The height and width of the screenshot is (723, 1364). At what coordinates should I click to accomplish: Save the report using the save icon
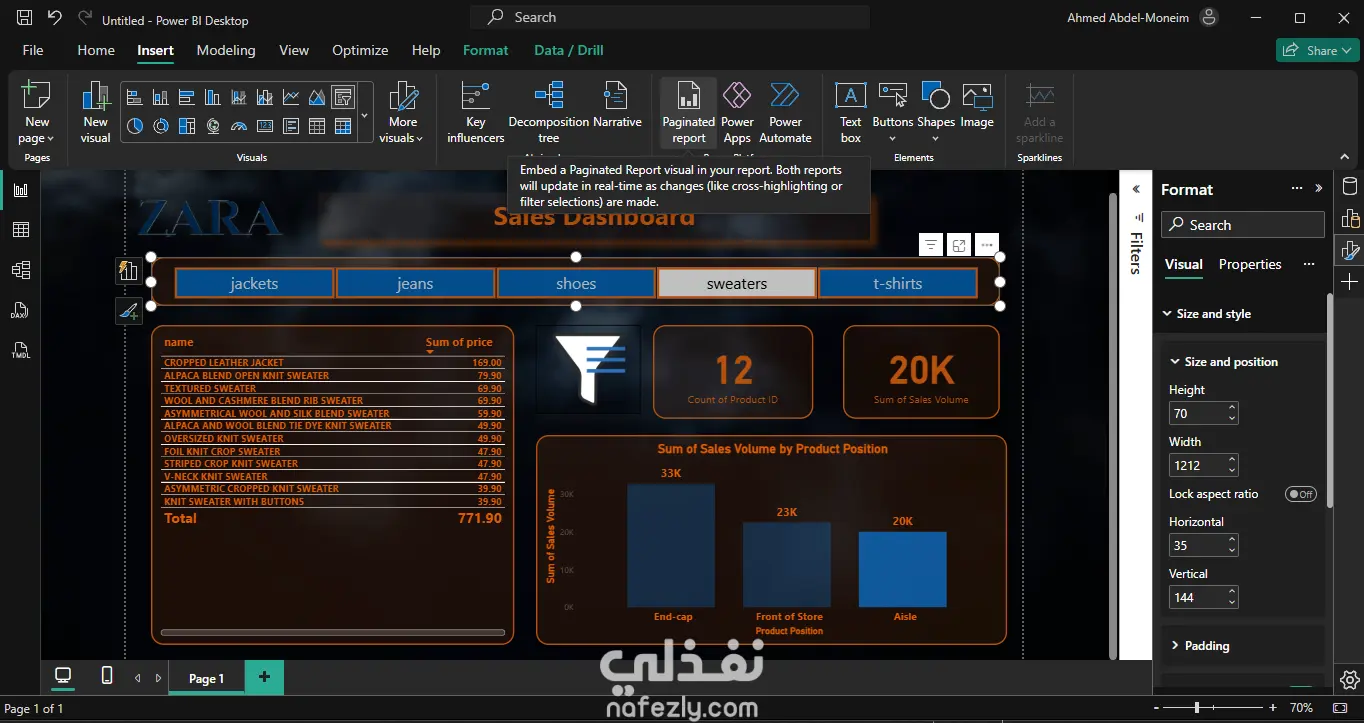point(24,18)
